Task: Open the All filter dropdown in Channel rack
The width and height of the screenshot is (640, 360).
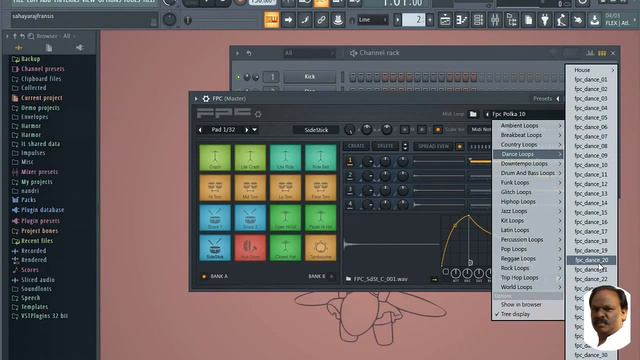Action: click(309, 53)
